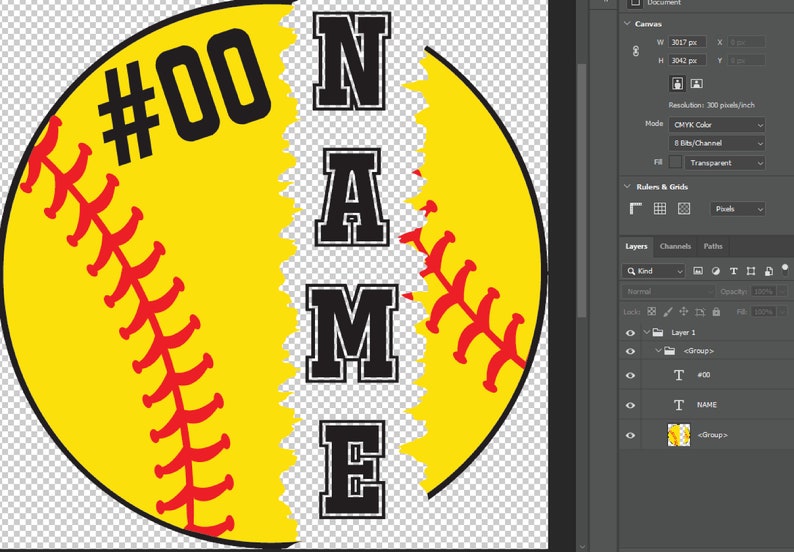Collapse the nested <Group> arrow

[658, 350]
